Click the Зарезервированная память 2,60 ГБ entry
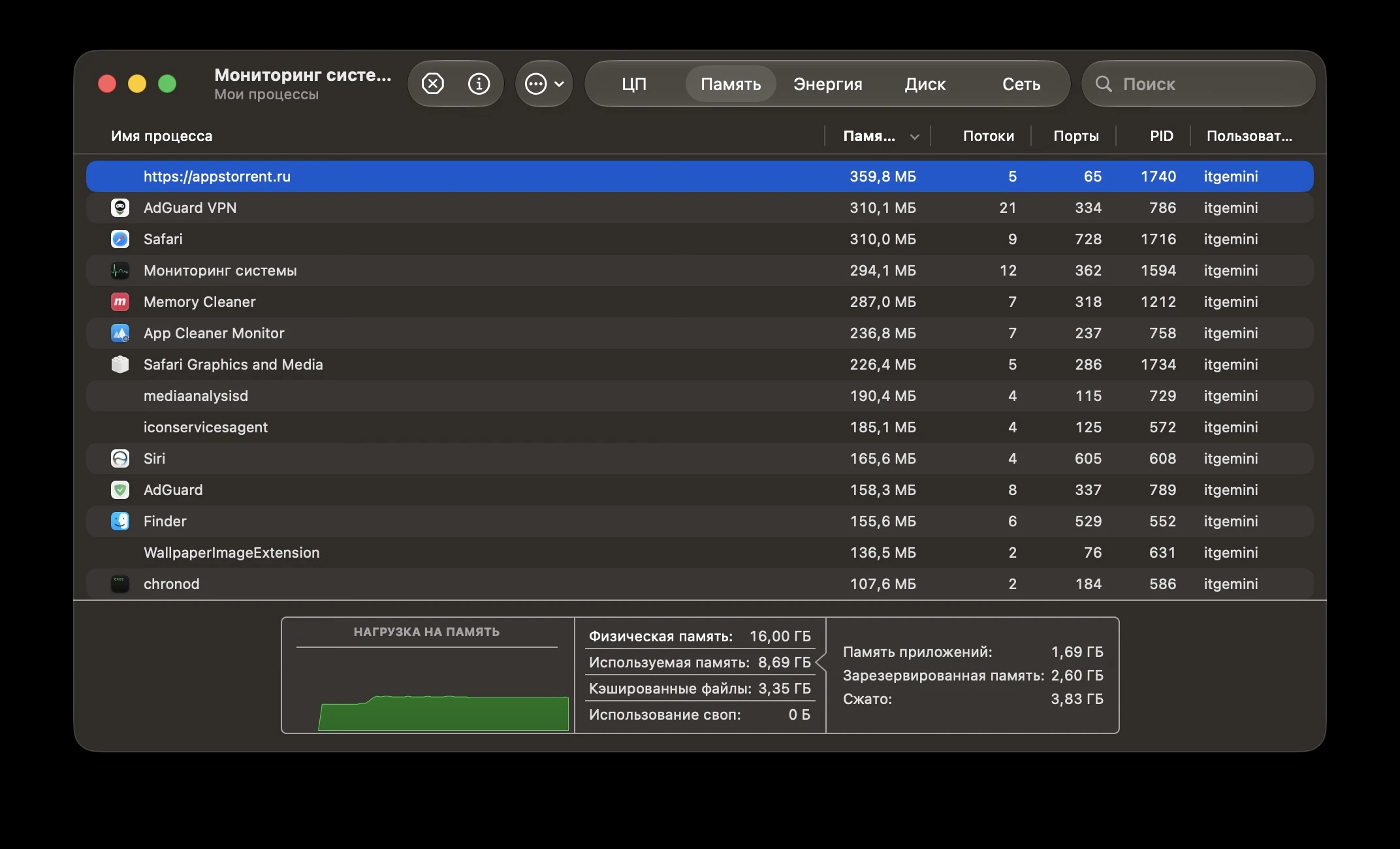Screen dimensions: 1400x849 (x=973, y=675)
